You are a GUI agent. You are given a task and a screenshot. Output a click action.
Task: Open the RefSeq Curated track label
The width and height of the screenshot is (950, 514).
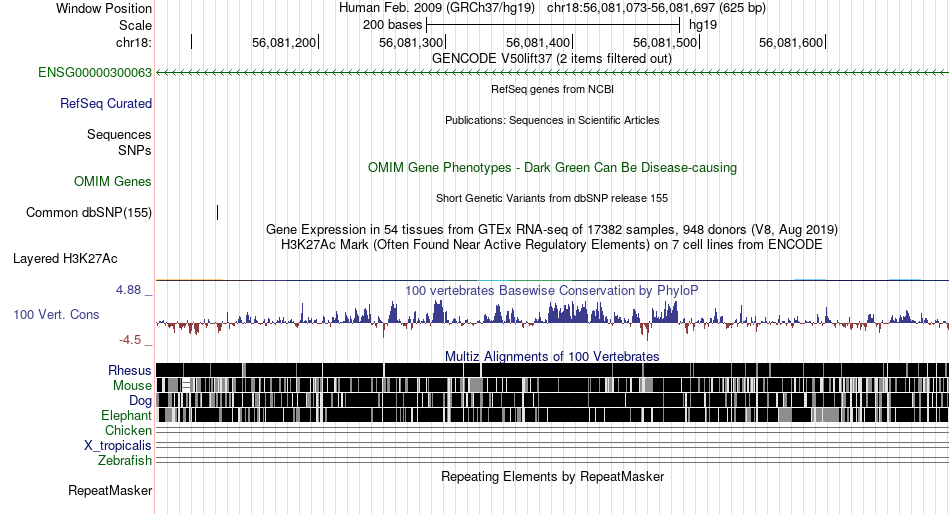(x=106, y=104)
